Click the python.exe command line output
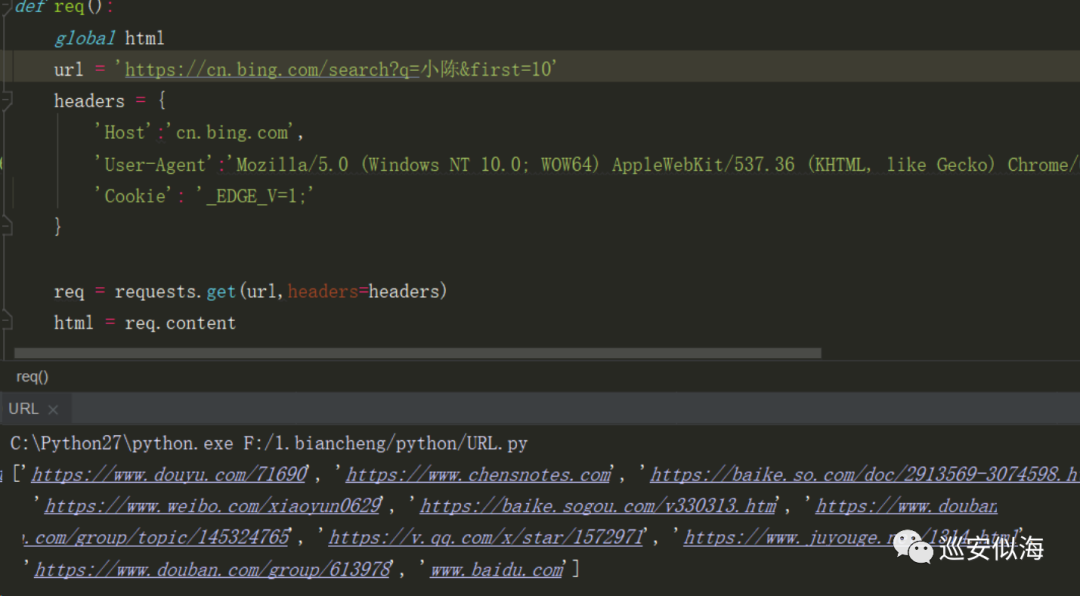Viewport: 1080px width, 596px height. (x=269, y=443)
